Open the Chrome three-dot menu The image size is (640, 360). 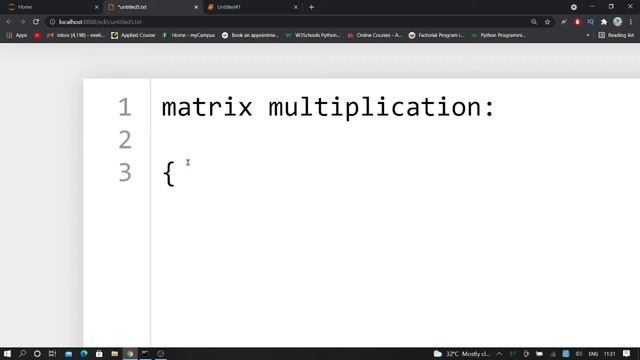pyautogui.click(x=631, y=22)
